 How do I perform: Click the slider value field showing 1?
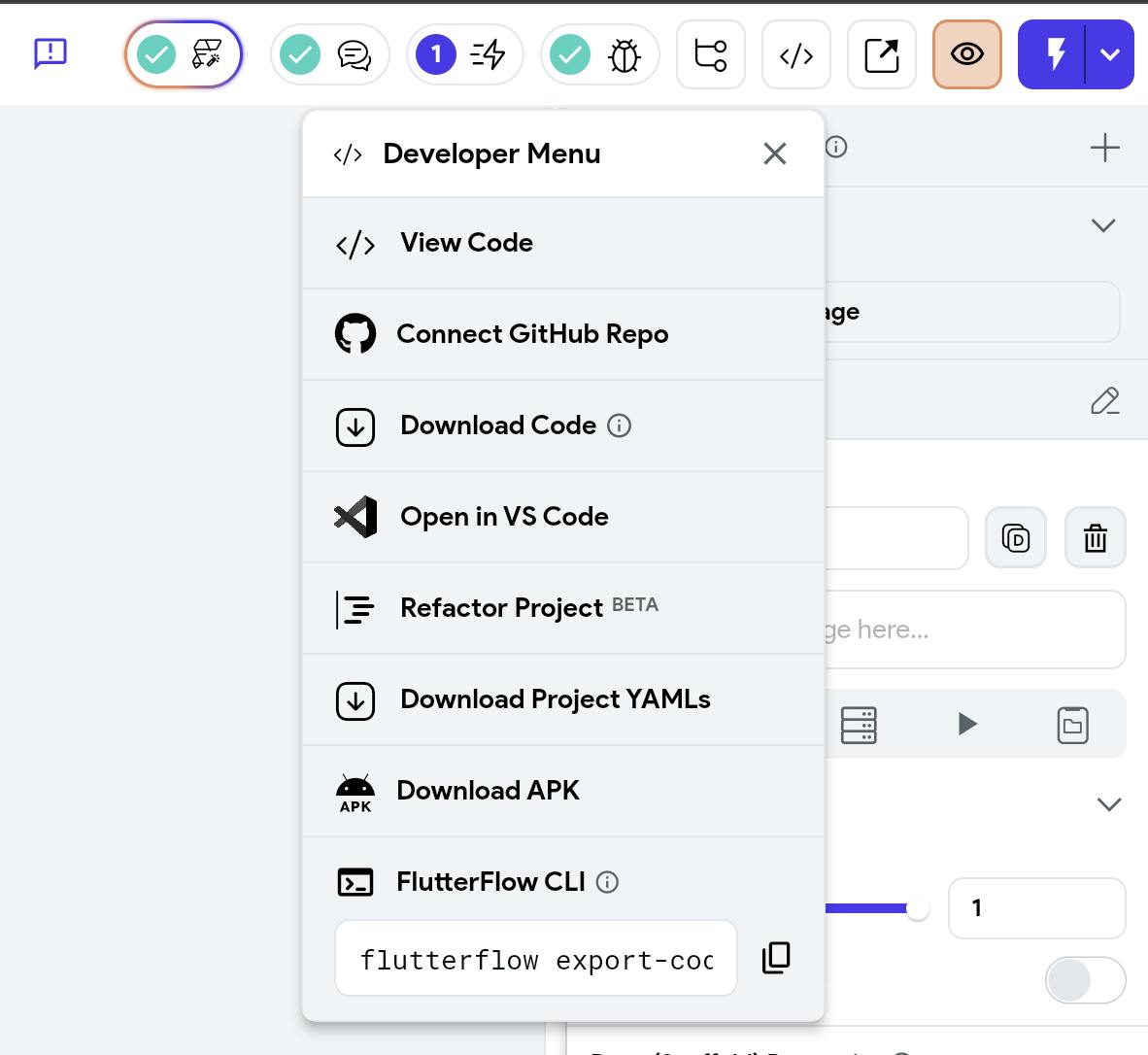1036,908
